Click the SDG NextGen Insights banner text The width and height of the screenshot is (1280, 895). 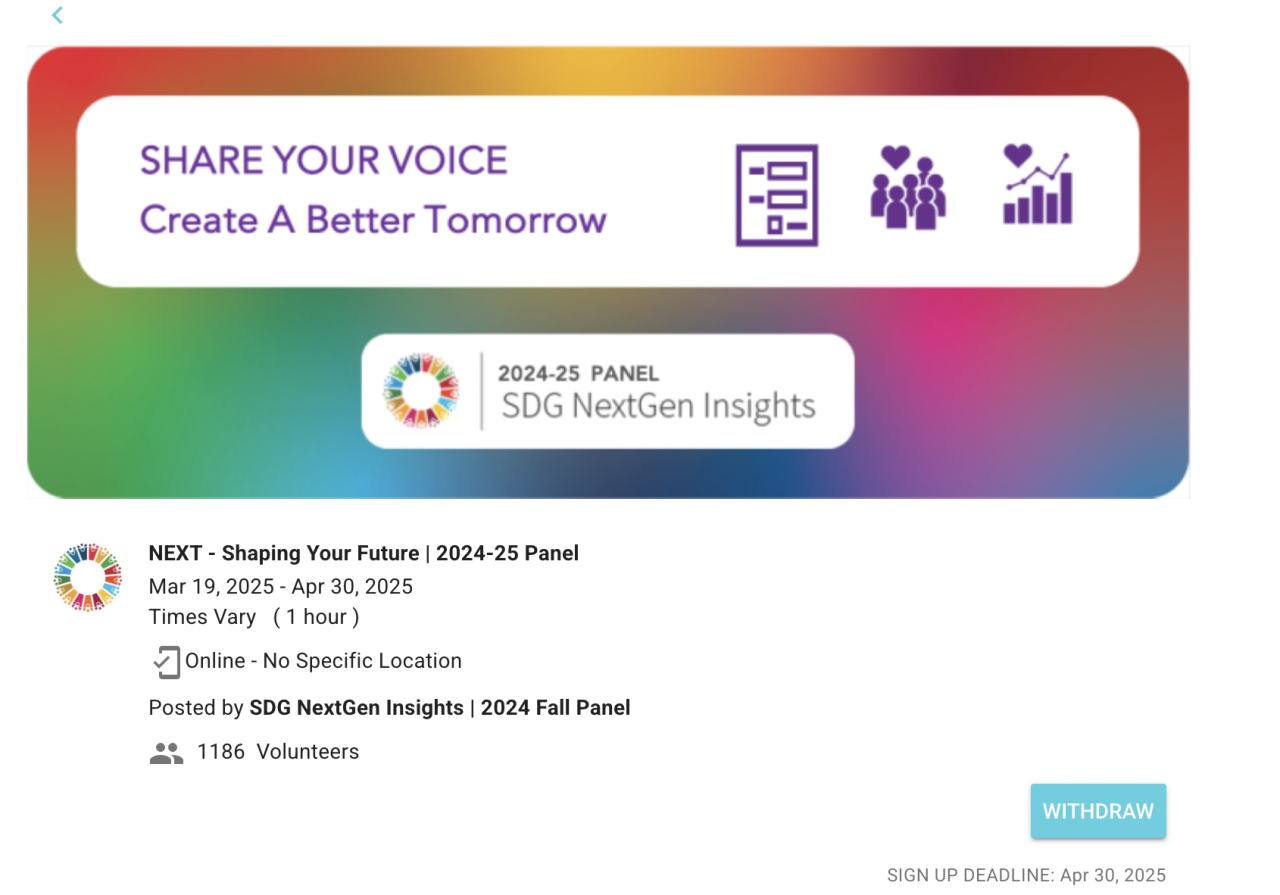point(658,406)
